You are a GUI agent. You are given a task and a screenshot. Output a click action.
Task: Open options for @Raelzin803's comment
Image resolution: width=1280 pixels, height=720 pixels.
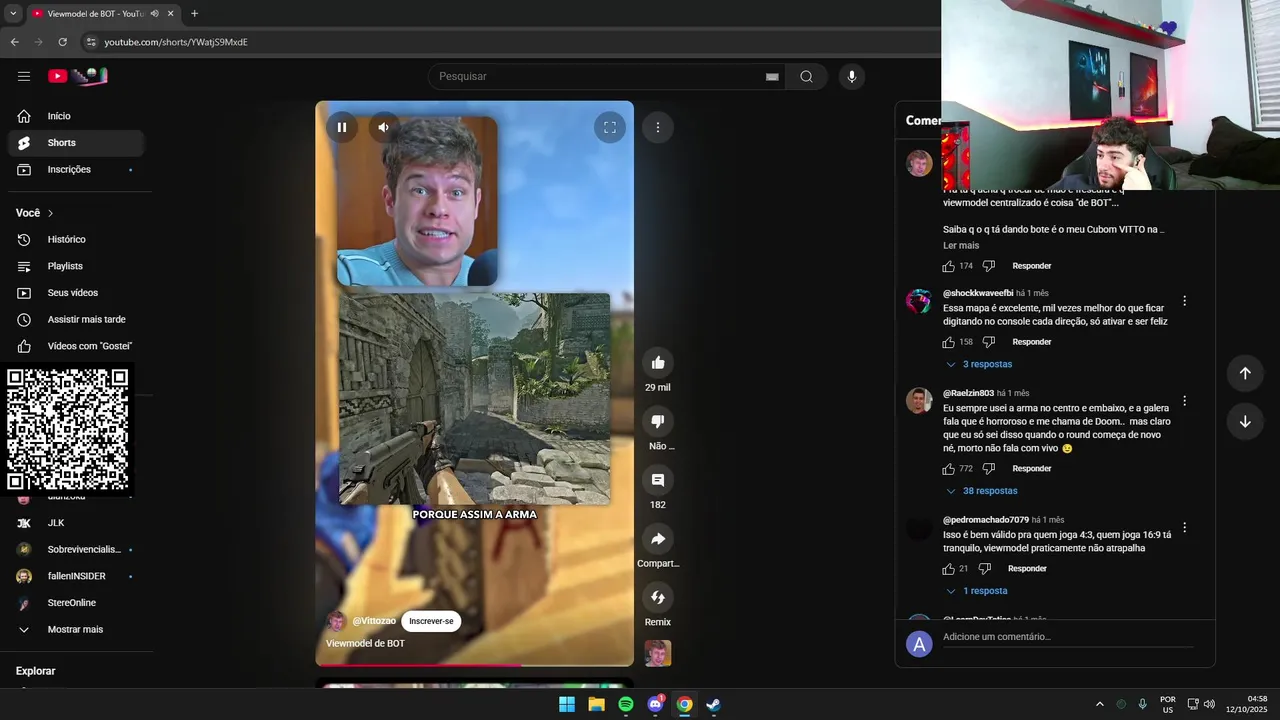coord(1184,401)
